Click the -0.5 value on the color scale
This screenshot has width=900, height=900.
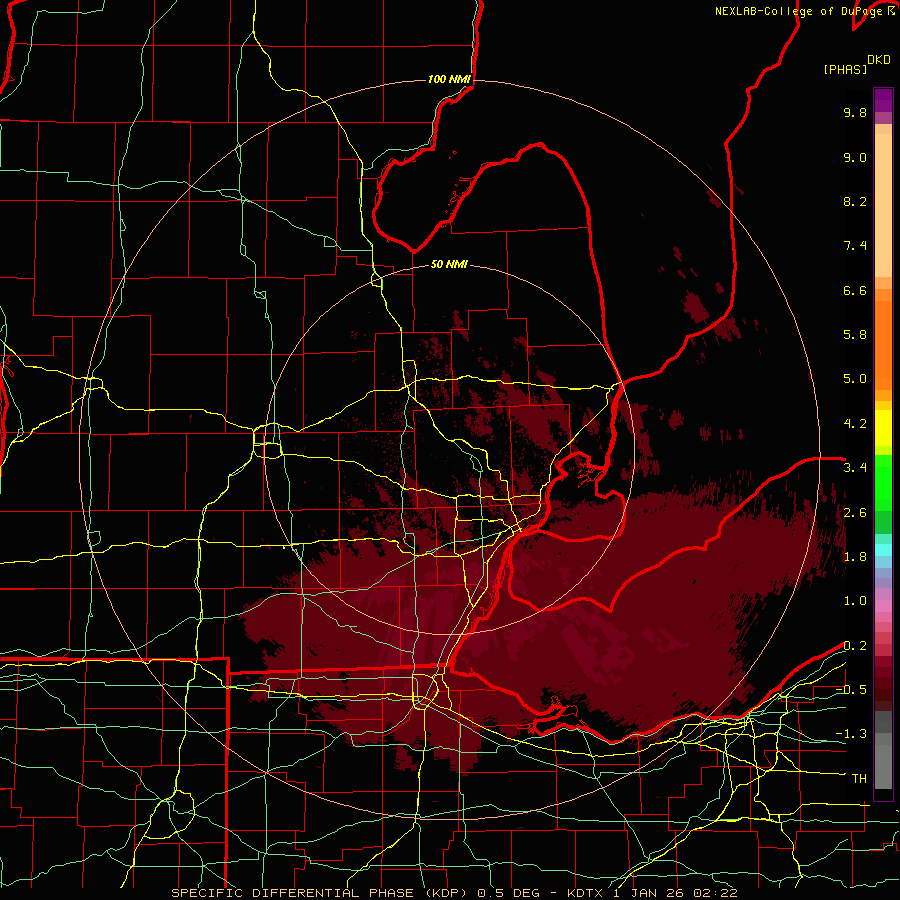point(851,690)
